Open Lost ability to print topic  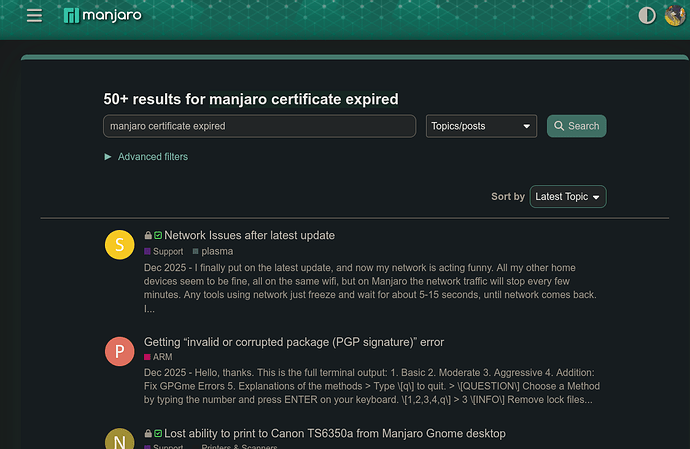pyautogui.click(x=334, y=434)
